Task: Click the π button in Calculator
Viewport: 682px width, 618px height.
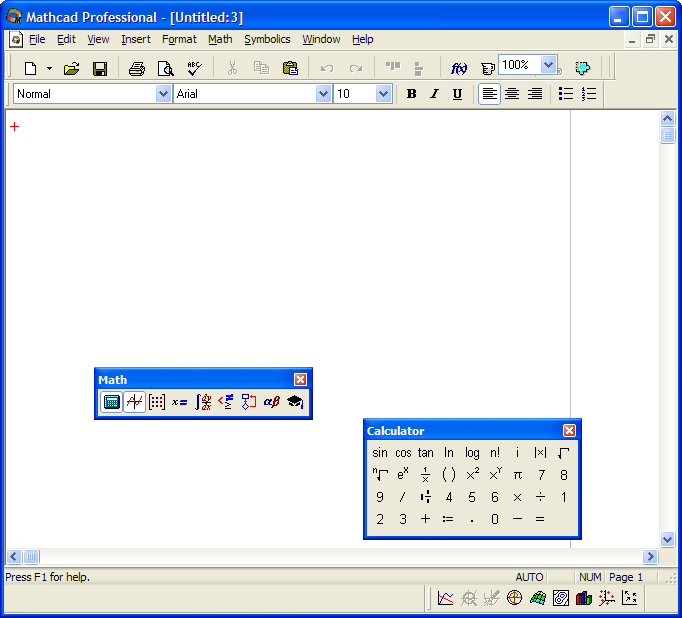Action: (x=518, y=475)
